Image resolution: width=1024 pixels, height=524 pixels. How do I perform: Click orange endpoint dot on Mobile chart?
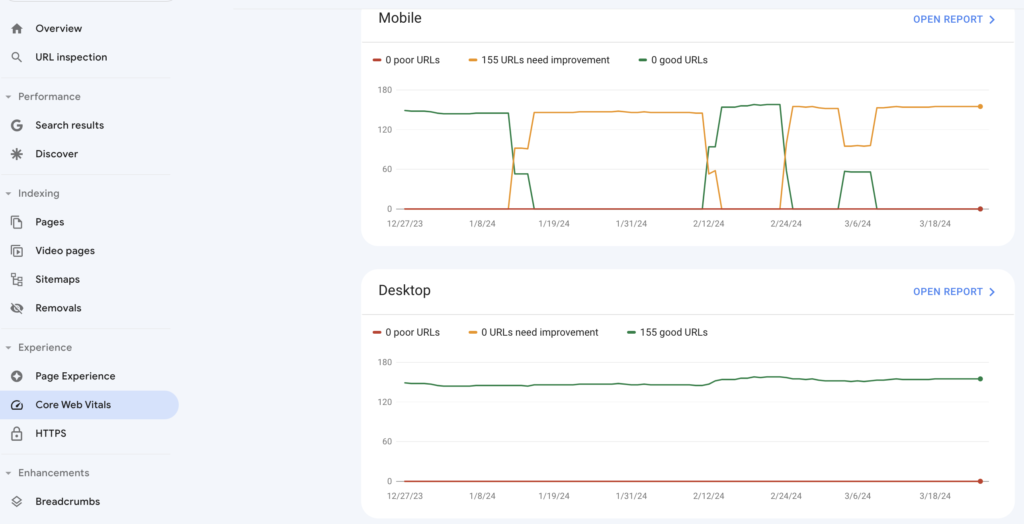point(980,106)
